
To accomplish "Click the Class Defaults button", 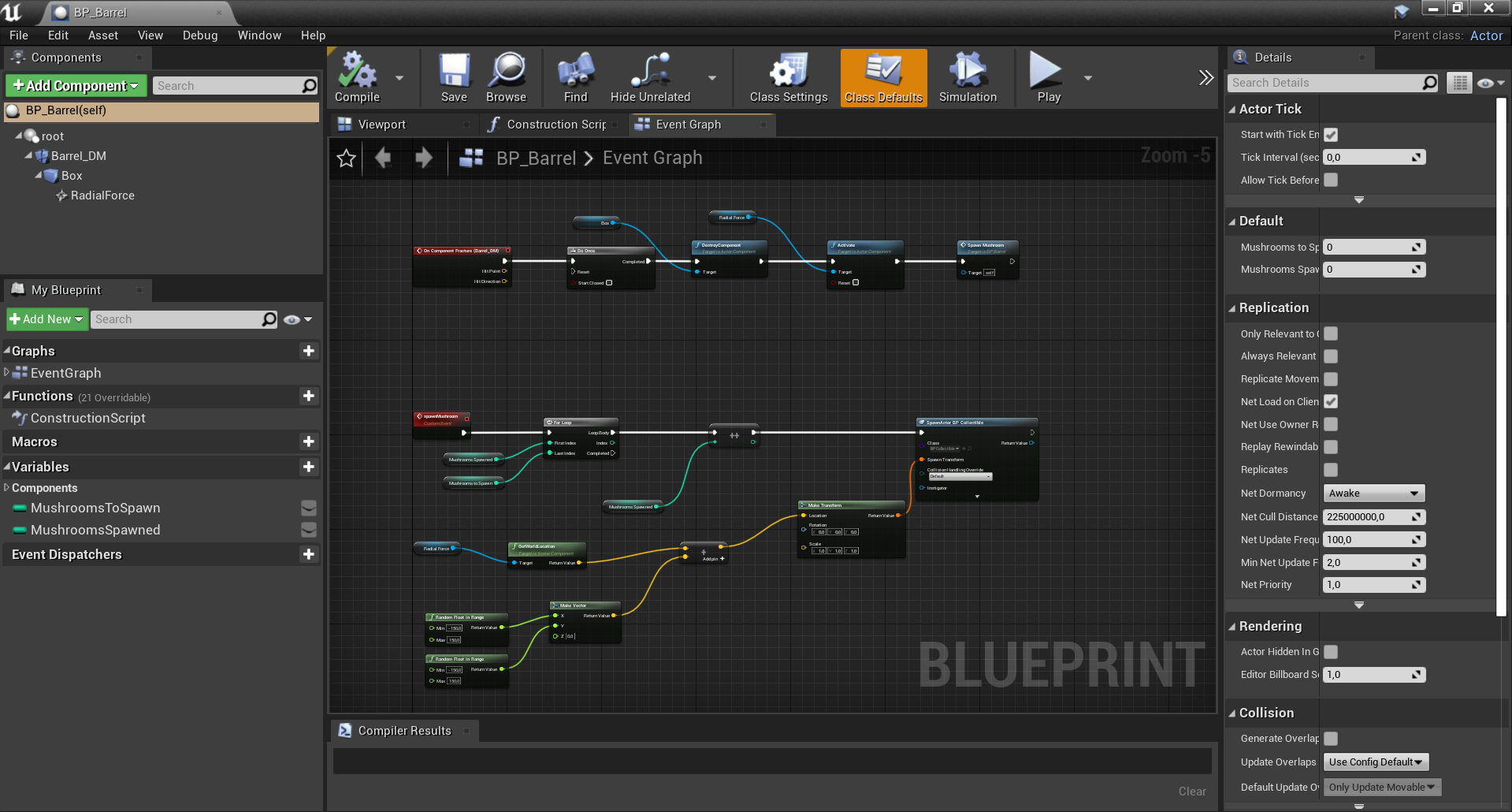I will (883, 76).
